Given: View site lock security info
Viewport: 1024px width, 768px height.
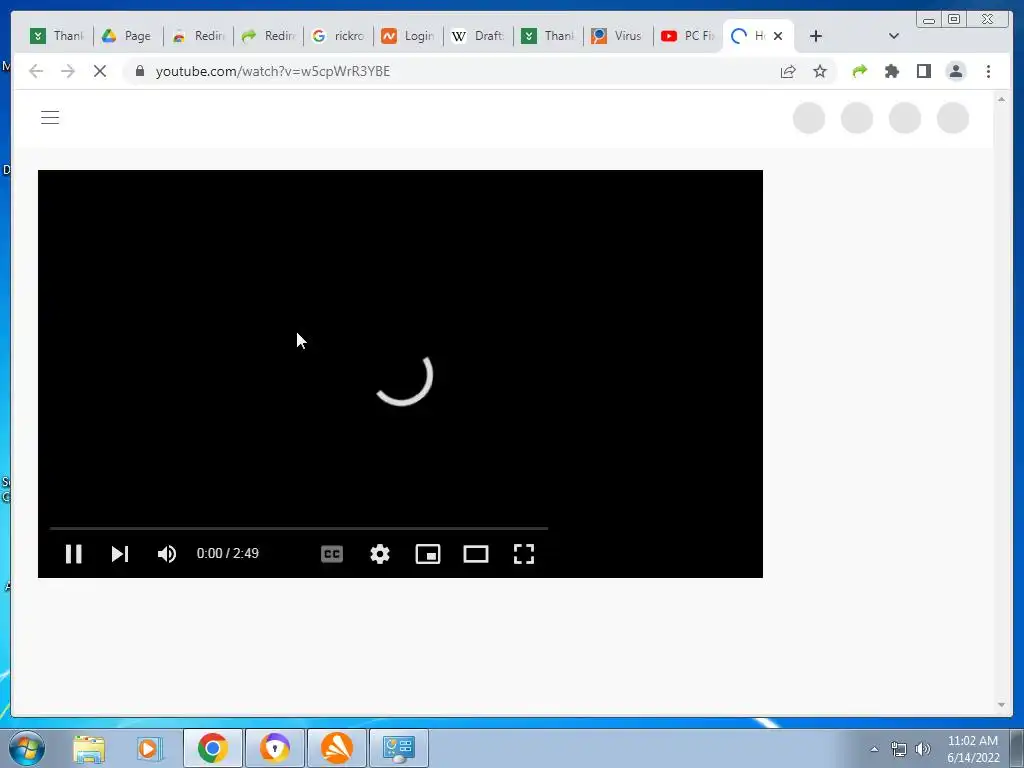Looking at the screenshot, I should coord(140,71).
